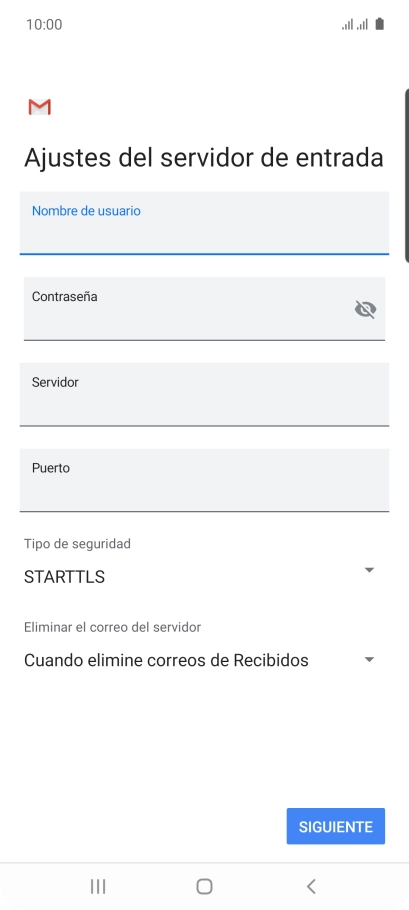Expand the Eliminar el correo del servidor arrow

tap(369, 660)
